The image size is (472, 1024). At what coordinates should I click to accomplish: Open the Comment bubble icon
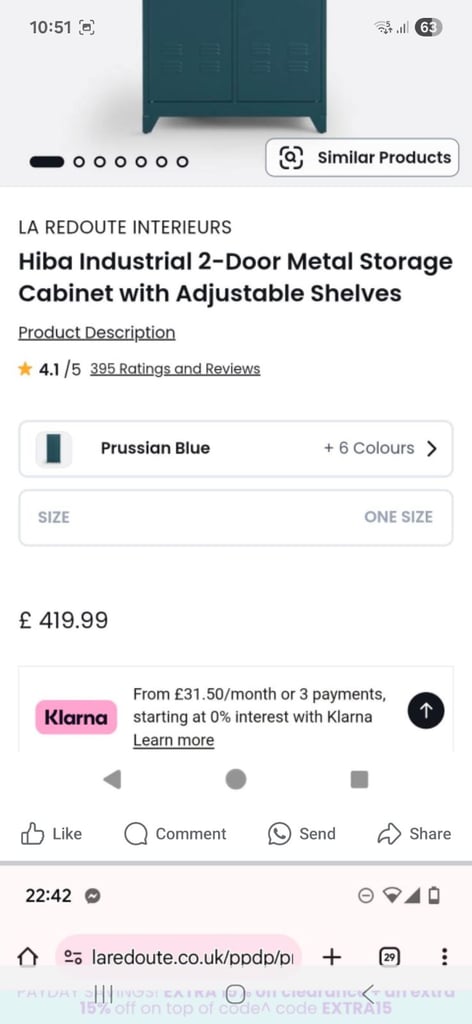pos(136,834)
